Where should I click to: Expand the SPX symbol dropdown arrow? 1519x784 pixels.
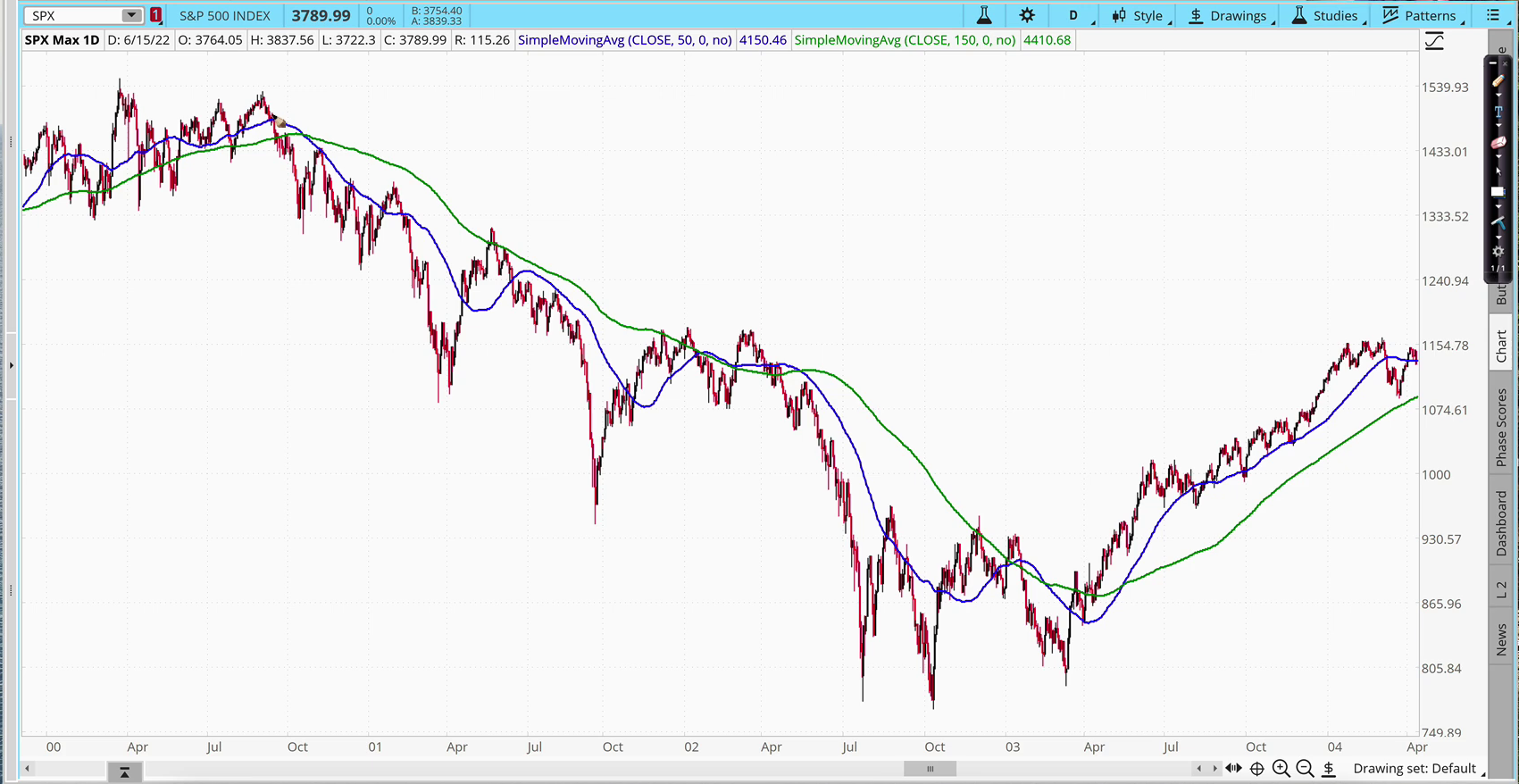point(131,15)
